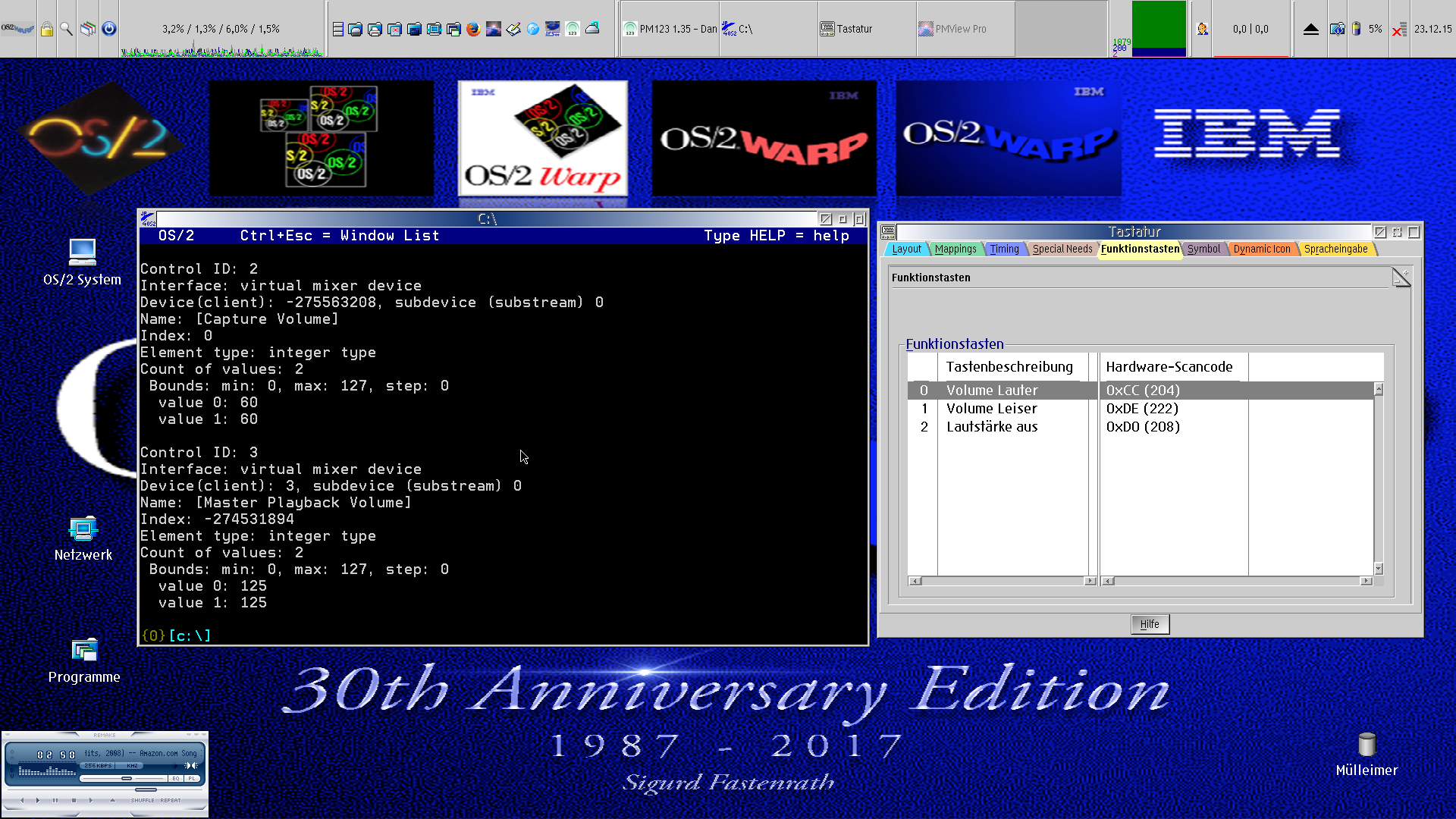
Task: Open the magnifier search icon
Action: click(x=67, y=29)
